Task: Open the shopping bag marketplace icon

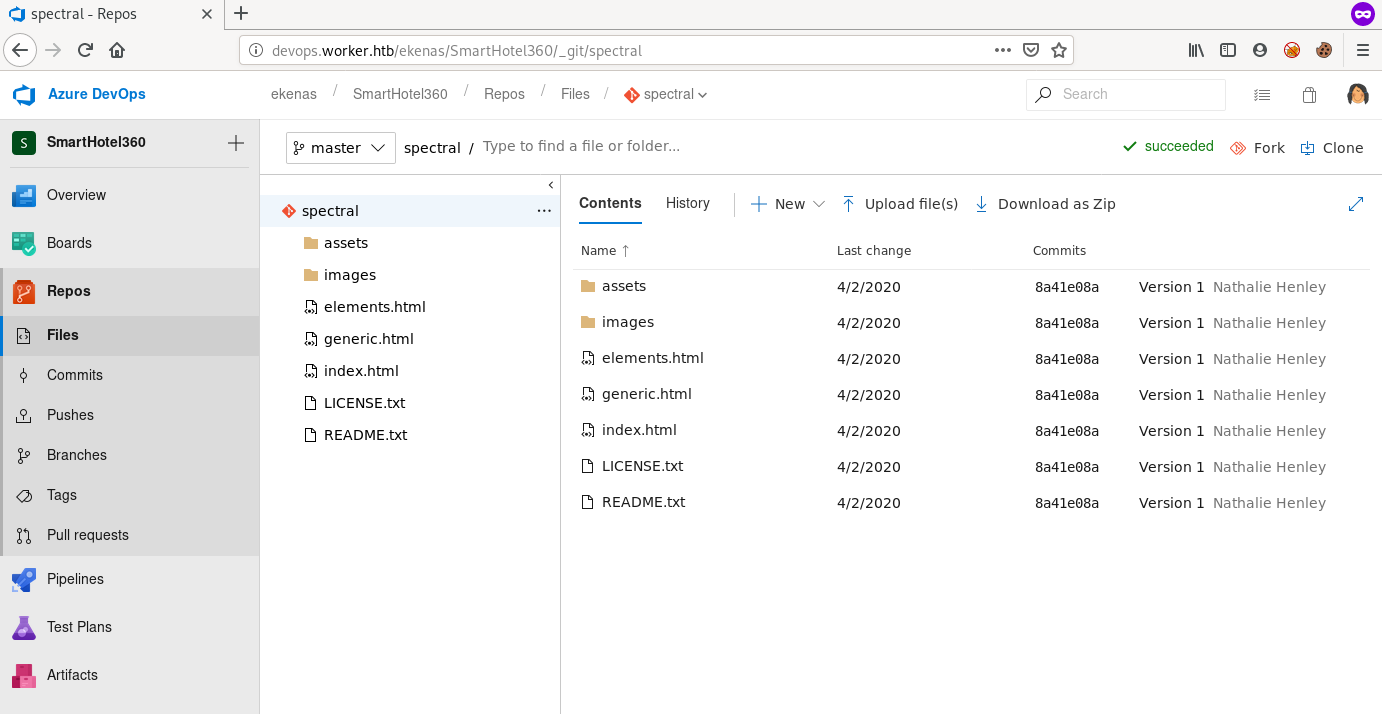Action: (x=1309, y=95)
